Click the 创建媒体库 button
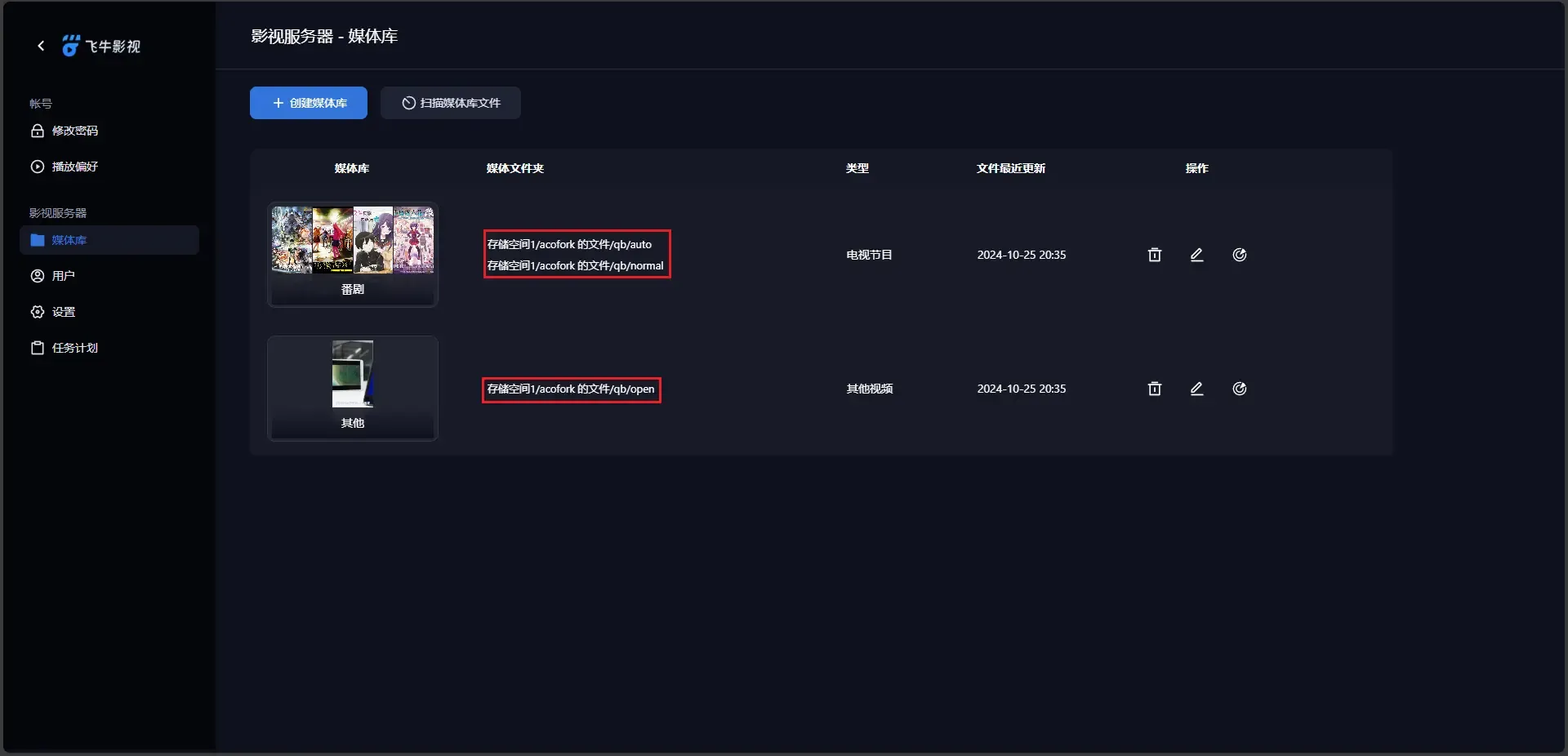This screenshot has height=756, width=1568. [309, 103]
